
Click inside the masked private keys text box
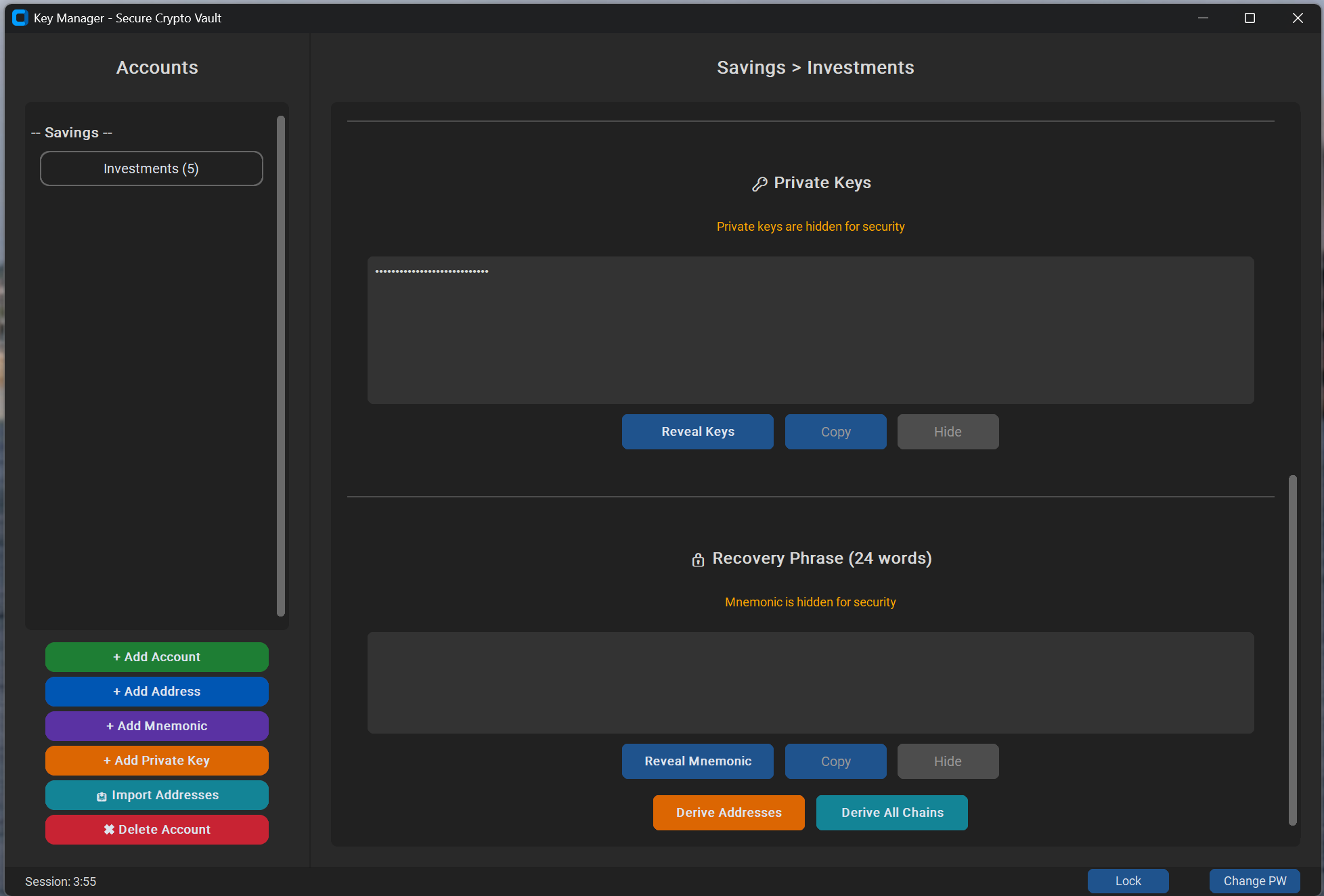(x=811, y=330)
